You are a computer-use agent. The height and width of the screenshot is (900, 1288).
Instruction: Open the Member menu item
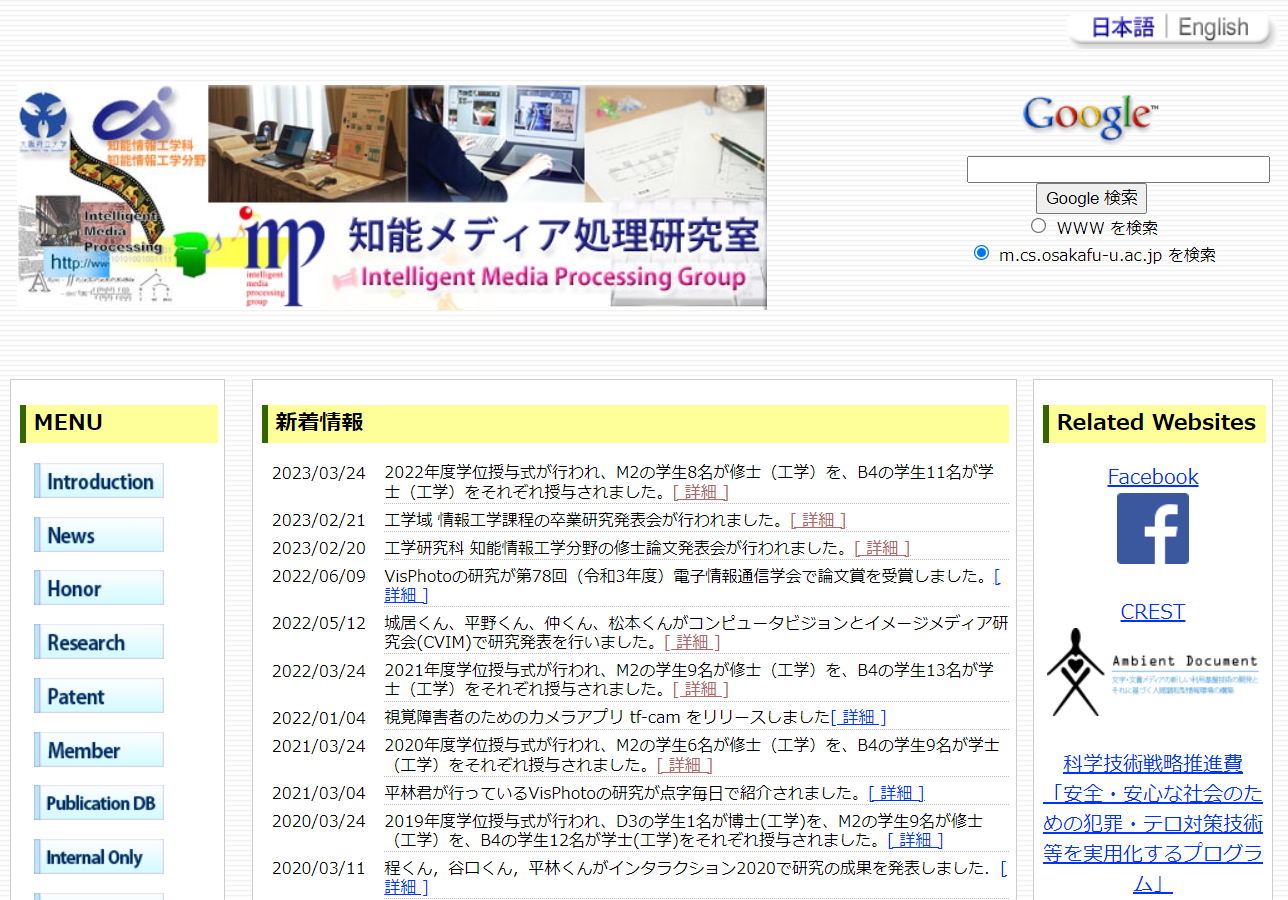[99, 750]
